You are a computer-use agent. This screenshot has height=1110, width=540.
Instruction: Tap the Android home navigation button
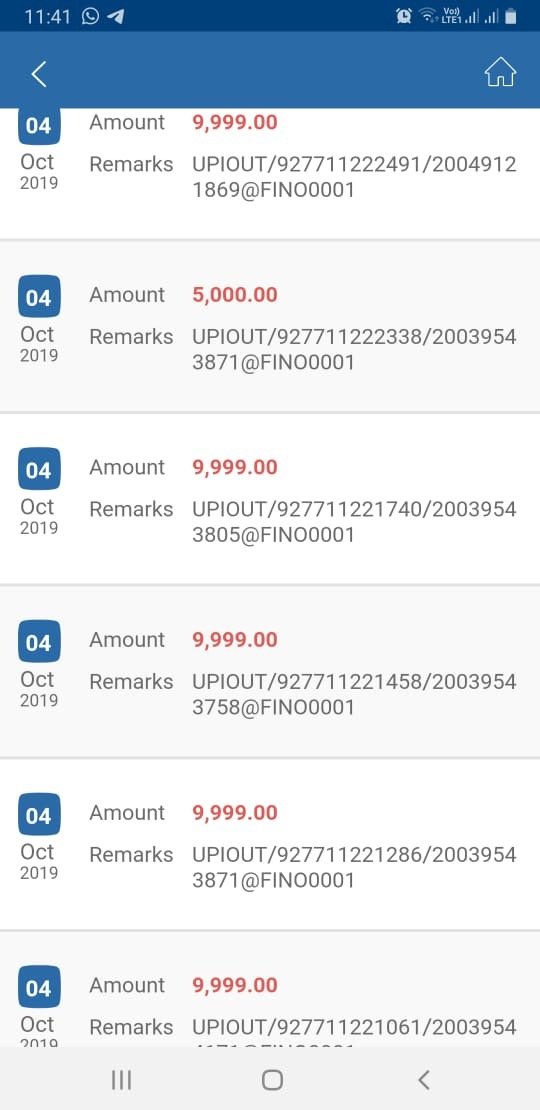coord(272,1080)
